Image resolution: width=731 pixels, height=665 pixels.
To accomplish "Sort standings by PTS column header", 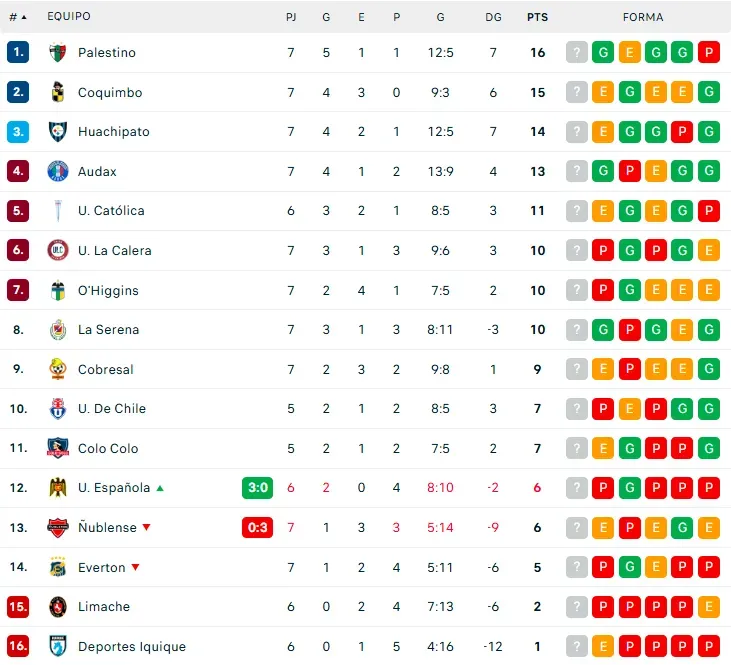I will click(x=537, y=17).
